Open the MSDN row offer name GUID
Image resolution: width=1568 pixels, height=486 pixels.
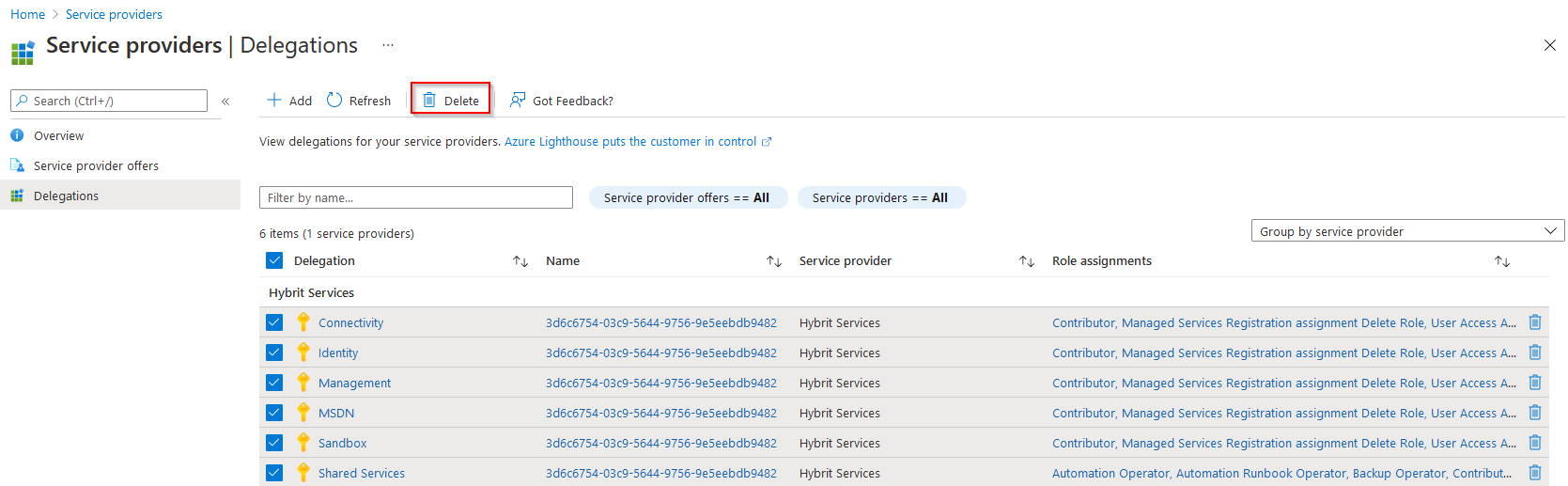(x=661, y=413)
